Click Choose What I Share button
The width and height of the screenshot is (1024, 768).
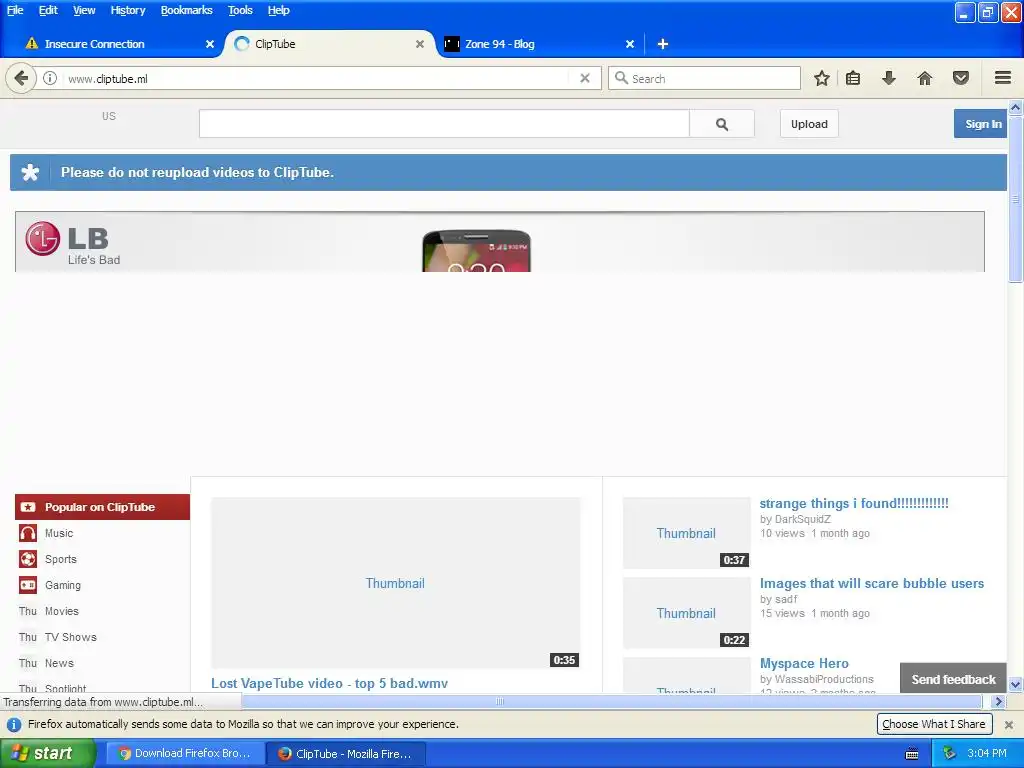934,724
